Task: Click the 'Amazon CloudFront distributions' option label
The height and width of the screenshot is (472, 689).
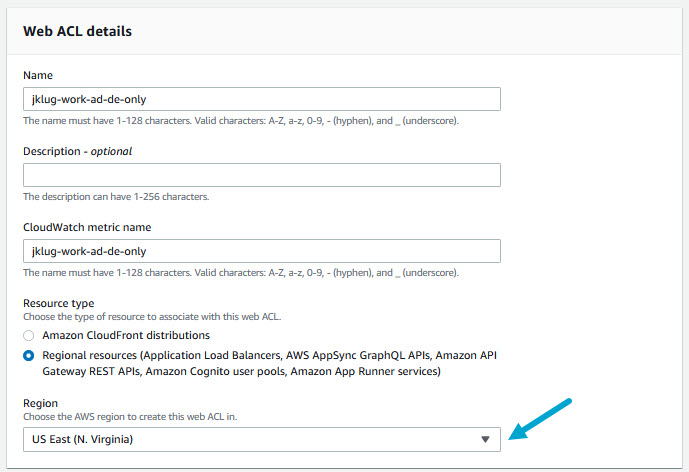Action: tap(126, 335)
